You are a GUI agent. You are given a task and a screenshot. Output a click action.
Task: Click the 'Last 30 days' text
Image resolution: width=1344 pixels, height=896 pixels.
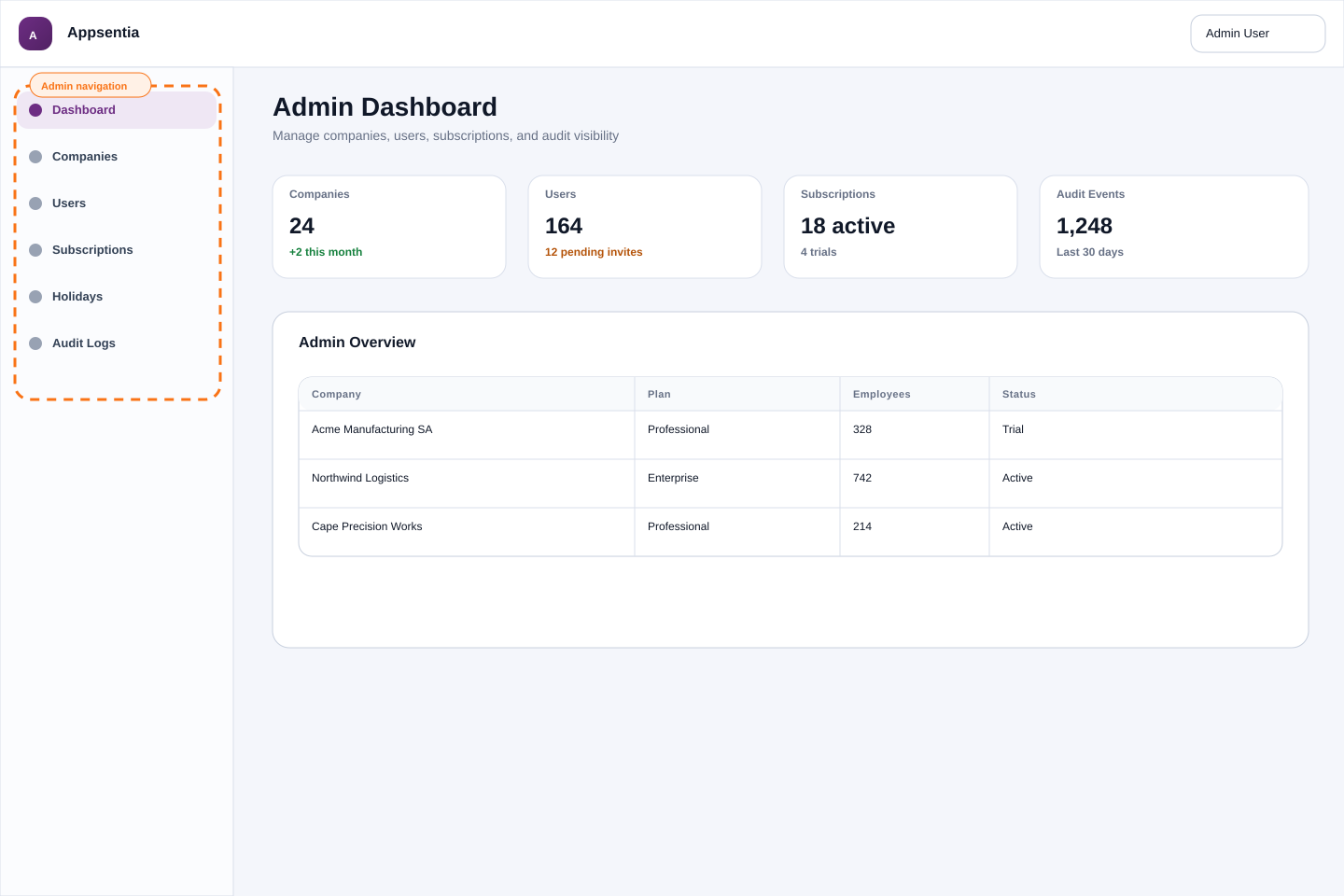[1090, 252]
